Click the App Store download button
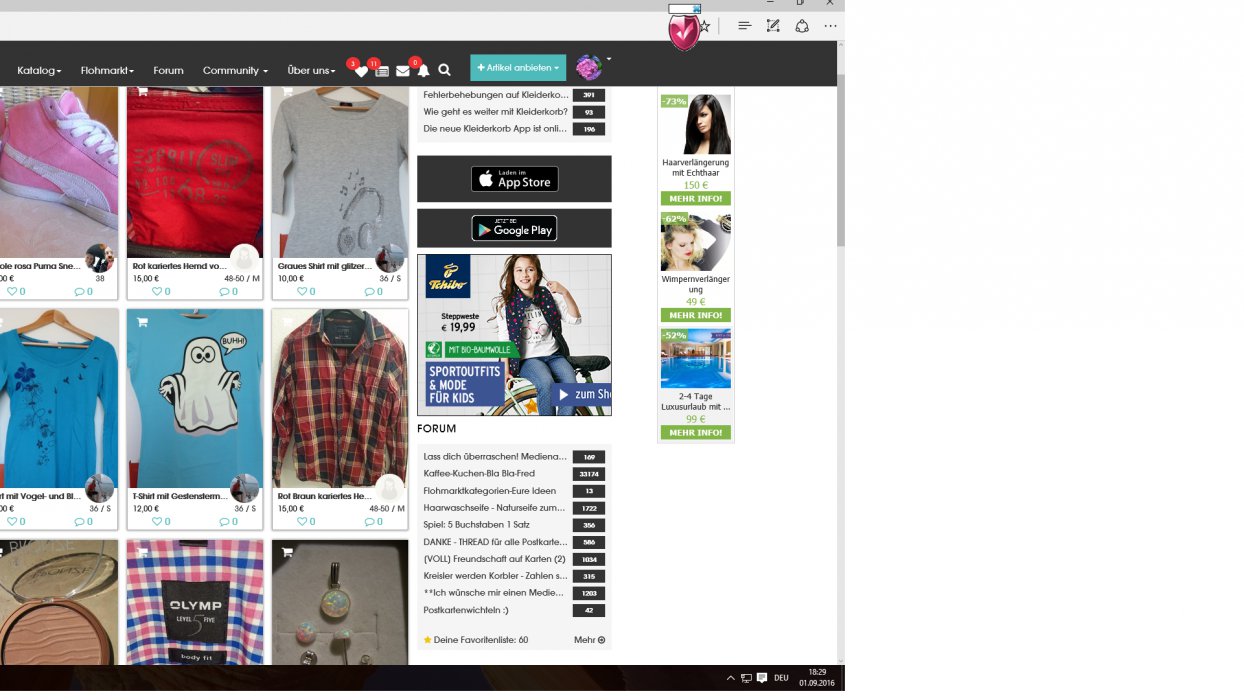The height and width of the screenshot is (700, 1244). point(514,179)
